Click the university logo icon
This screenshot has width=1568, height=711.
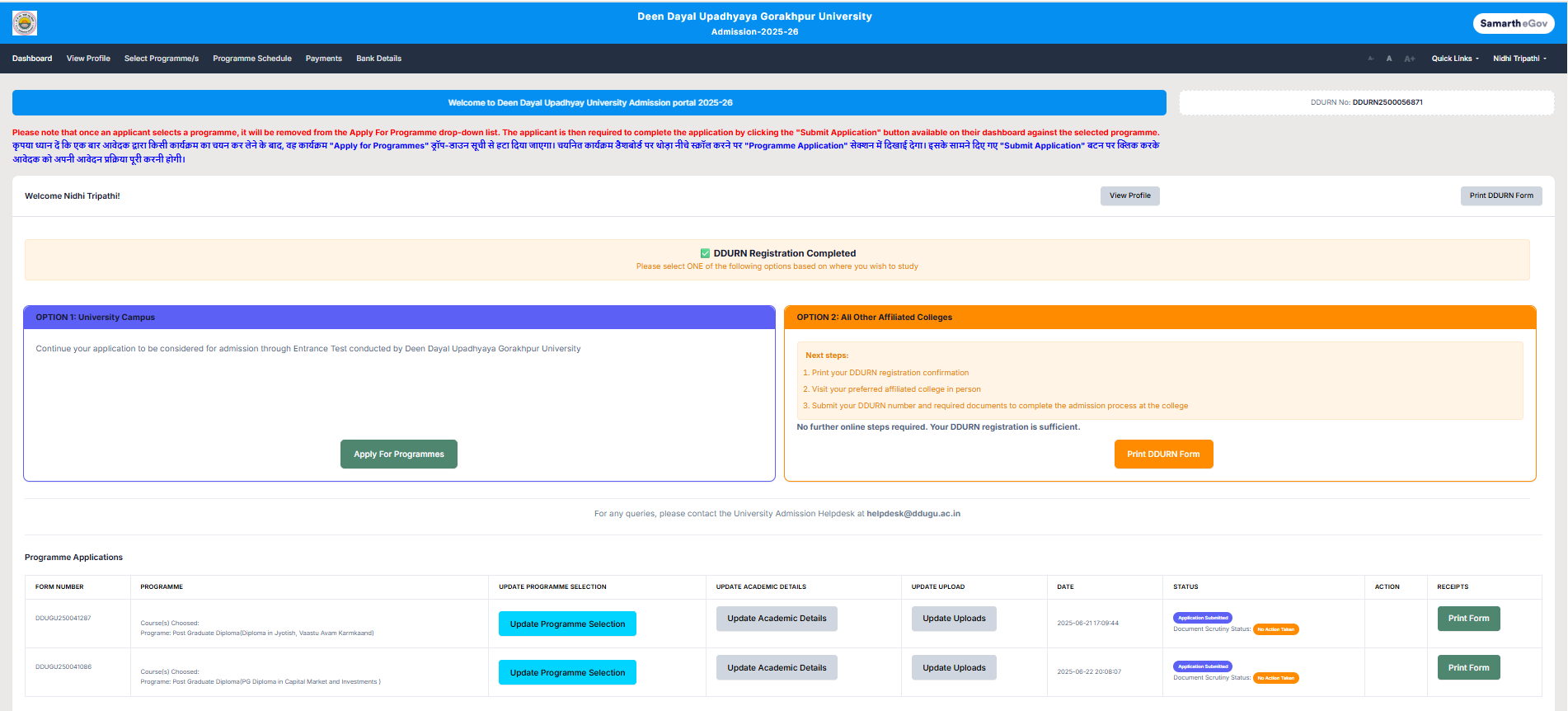pyautogui.click(x=25, y=23)
